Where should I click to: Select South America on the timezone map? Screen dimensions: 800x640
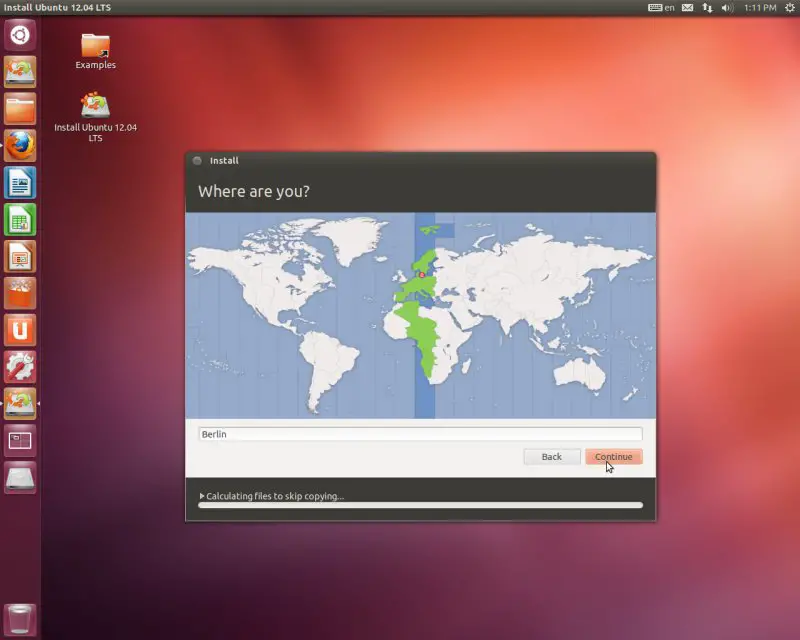(x=329, y=367)
